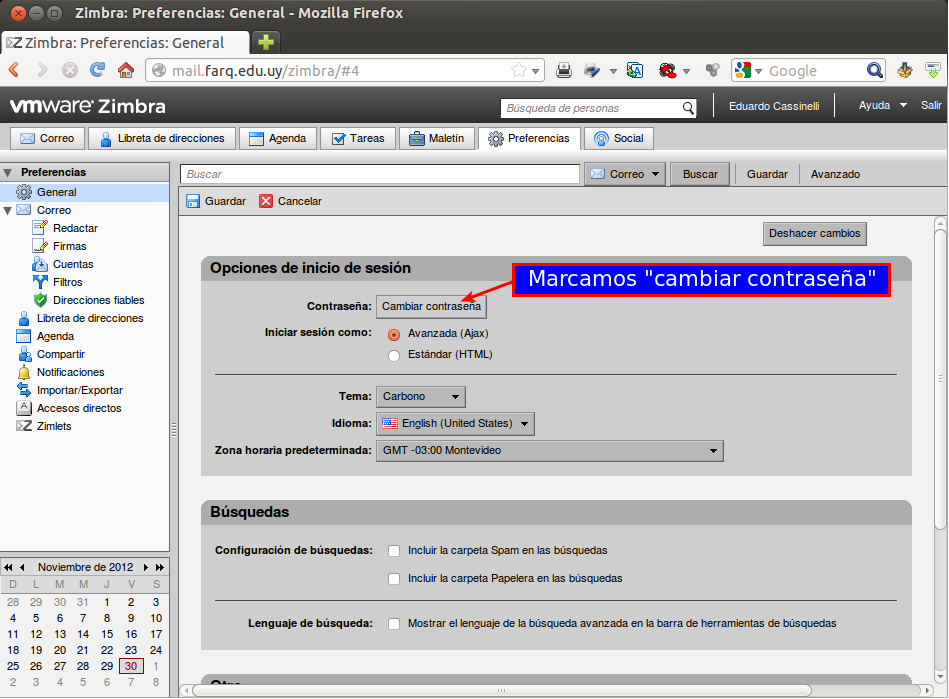
Task: Open the Tema dropdown showing Carbono
Action: 421,396
